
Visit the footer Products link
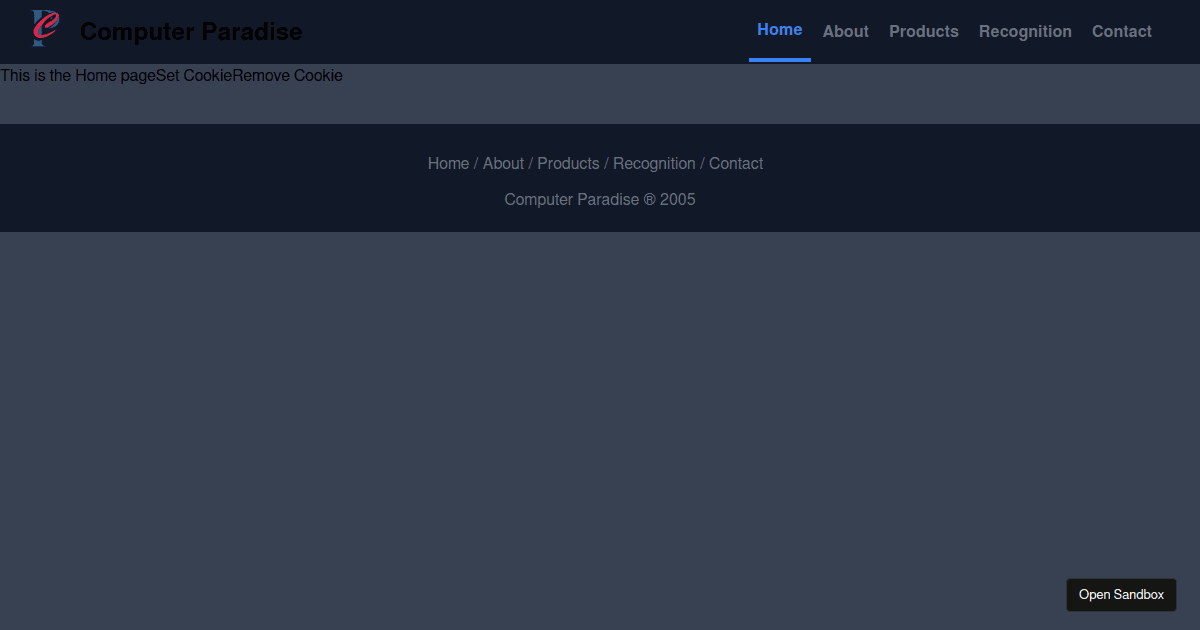click(x=568, y=164)
